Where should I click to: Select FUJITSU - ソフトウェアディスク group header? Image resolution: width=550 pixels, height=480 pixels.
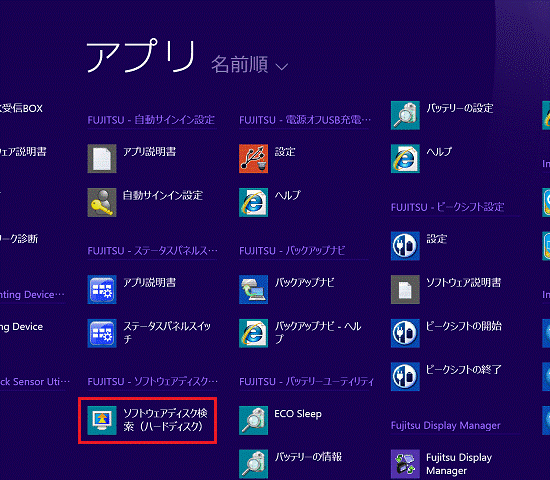point(153,381)
